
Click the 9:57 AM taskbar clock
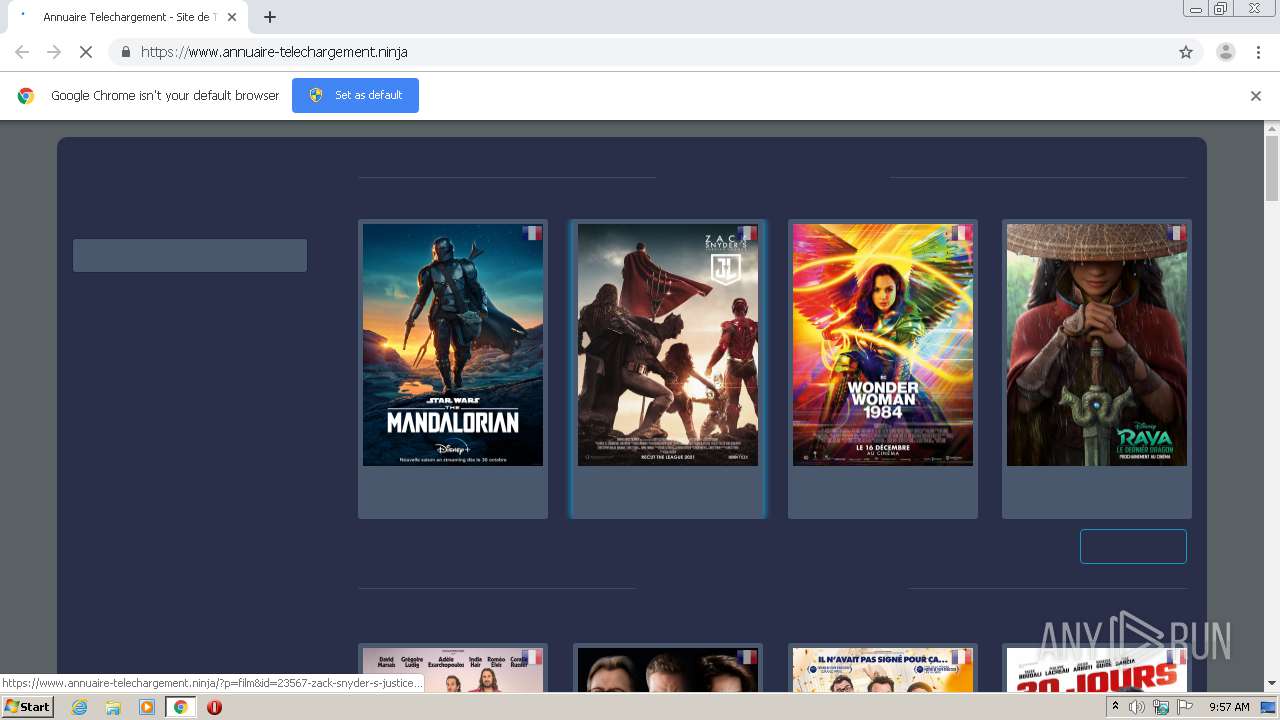(1229, 707)
